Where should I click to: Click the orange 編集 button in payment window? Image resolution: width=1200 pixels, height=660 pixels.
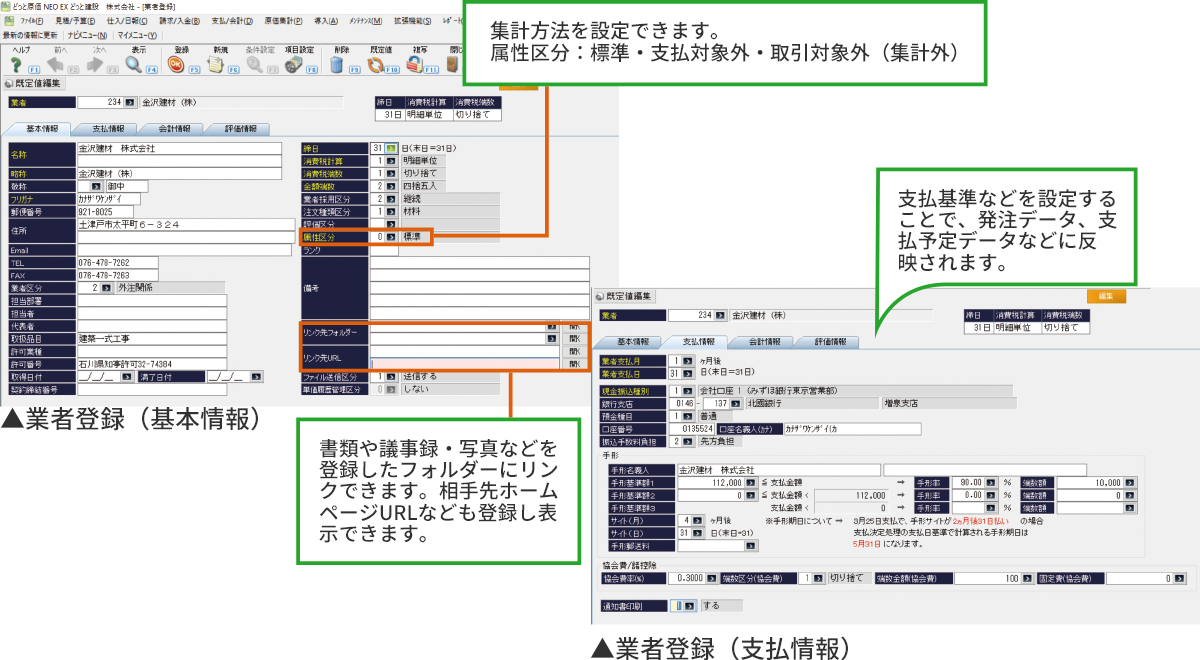(x=1105, y=296)
